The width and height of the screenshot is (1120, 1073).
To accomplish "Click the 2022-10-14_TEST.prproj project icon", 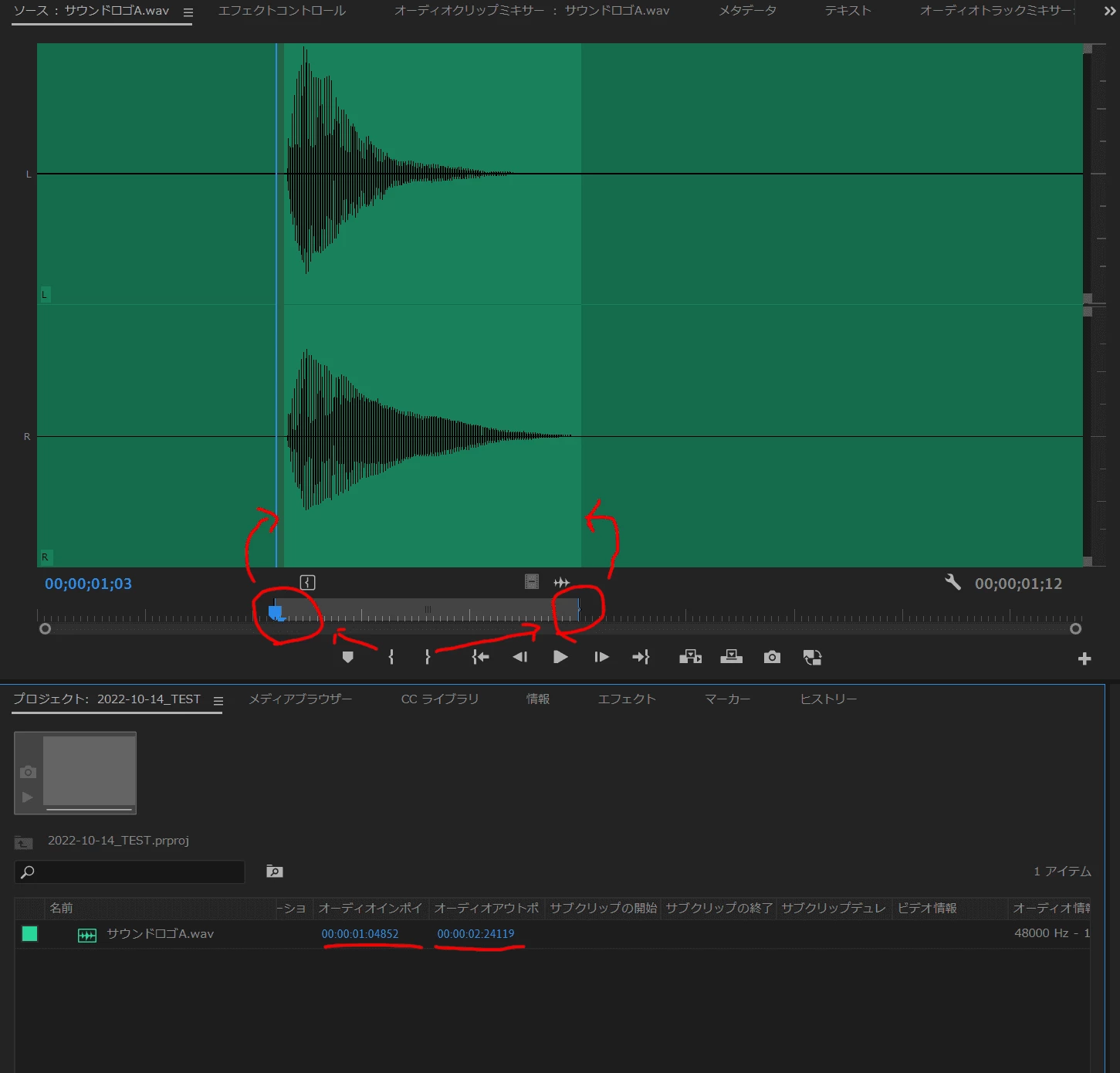I will 23,842.
